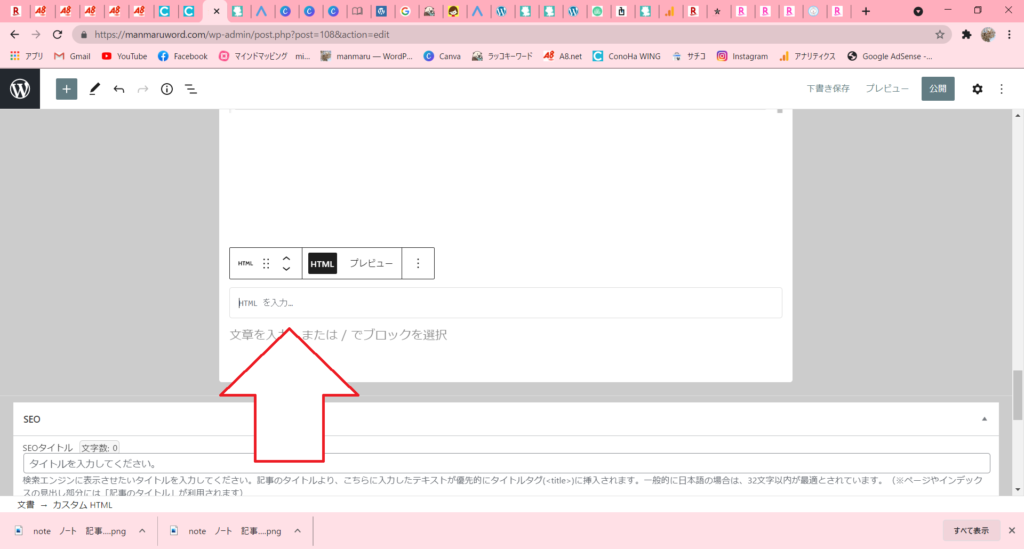Screen dimensions: 1024x549
Task: Close the active browser tab
Action: coord(216,11)
